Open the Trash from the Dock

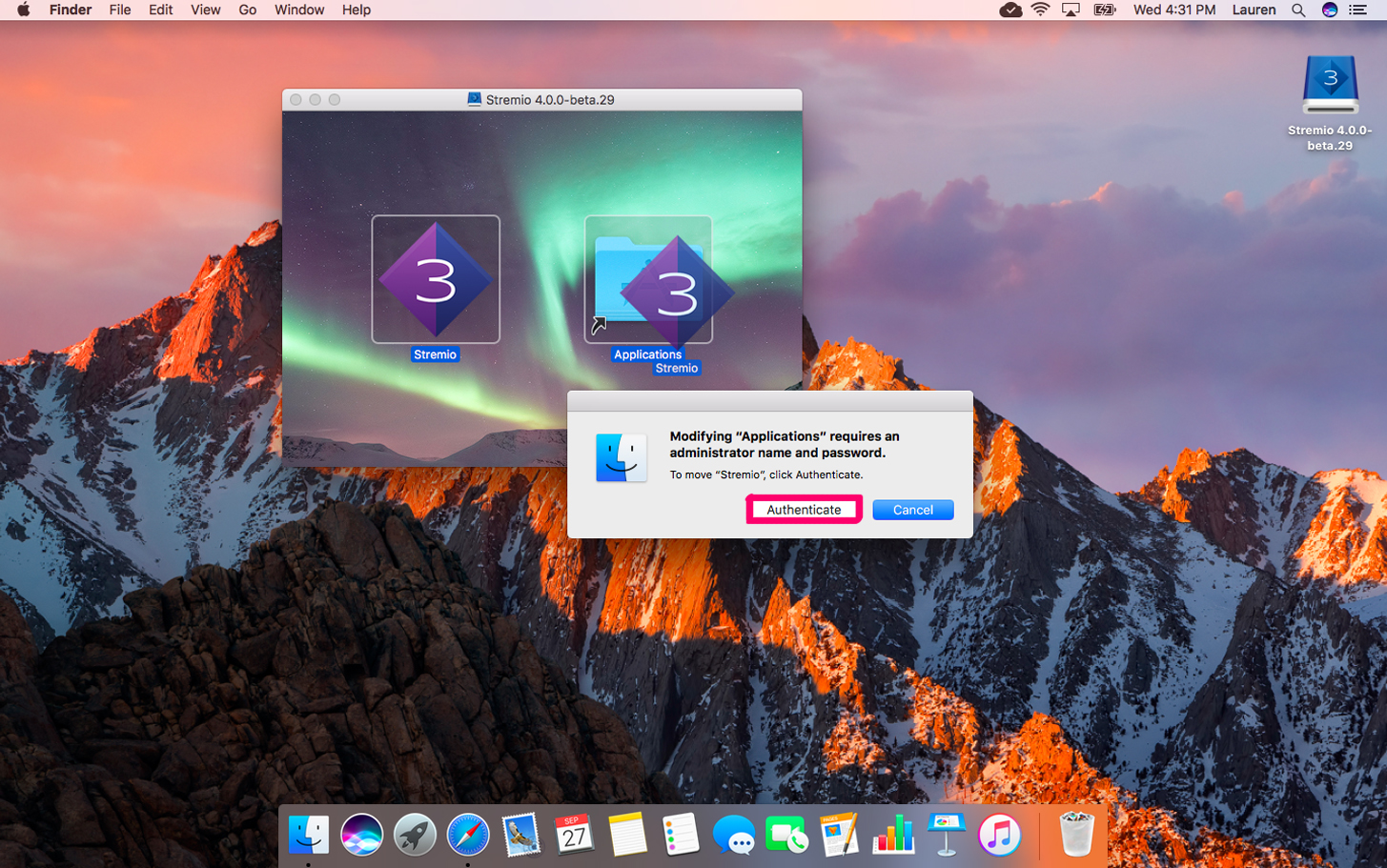(1076, 835)
